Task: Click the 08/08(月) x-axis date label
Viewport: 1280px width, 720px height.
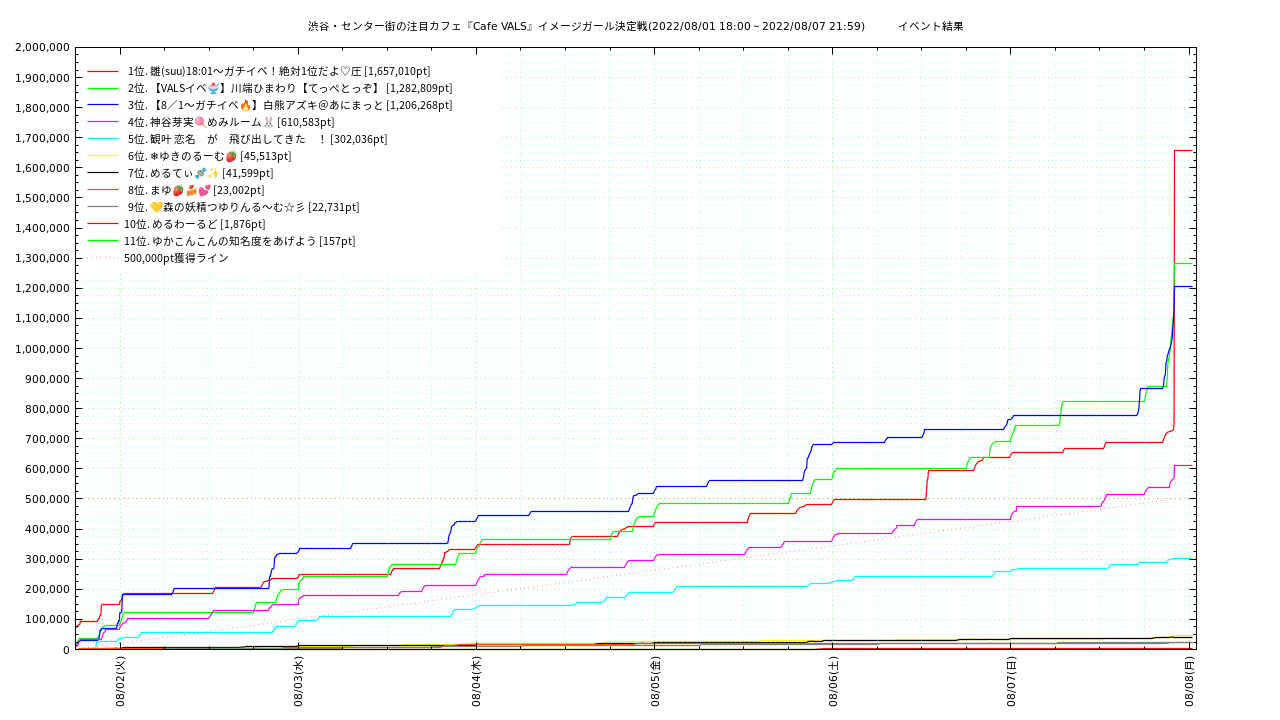Action: (x=1190, y=682)
